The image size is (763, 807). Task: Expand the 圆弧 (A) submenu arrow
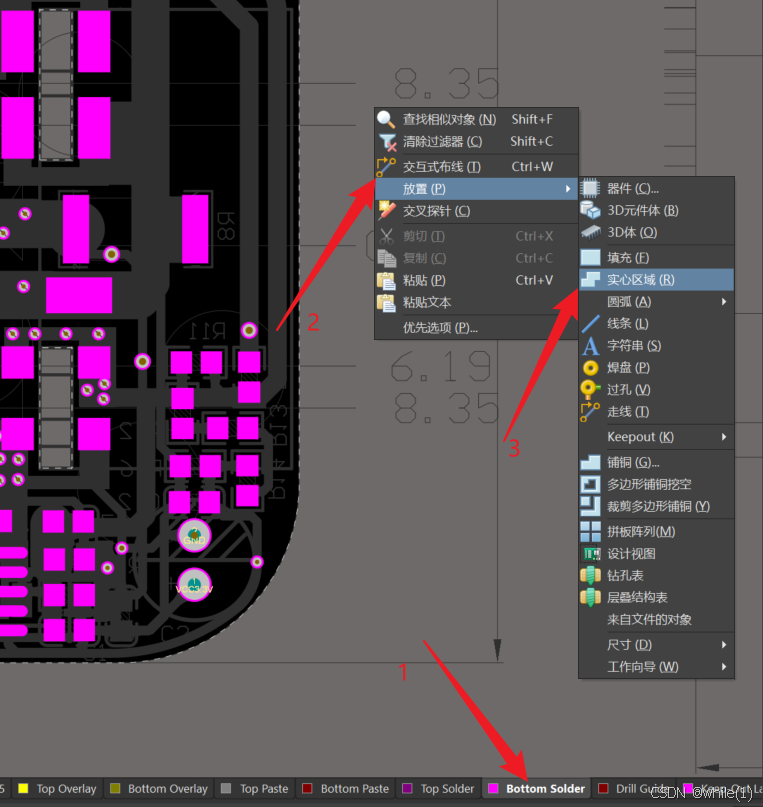(723, 302)
